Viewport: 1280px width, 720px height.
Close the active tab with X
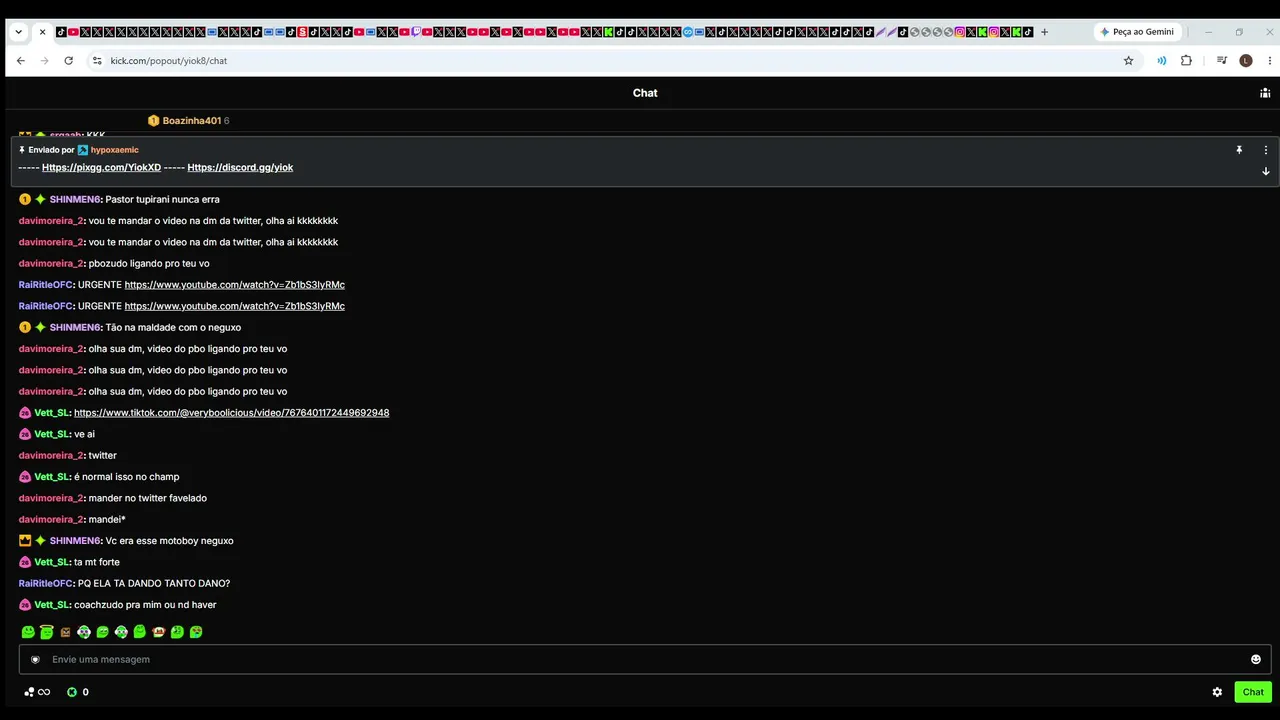[42, 32]
